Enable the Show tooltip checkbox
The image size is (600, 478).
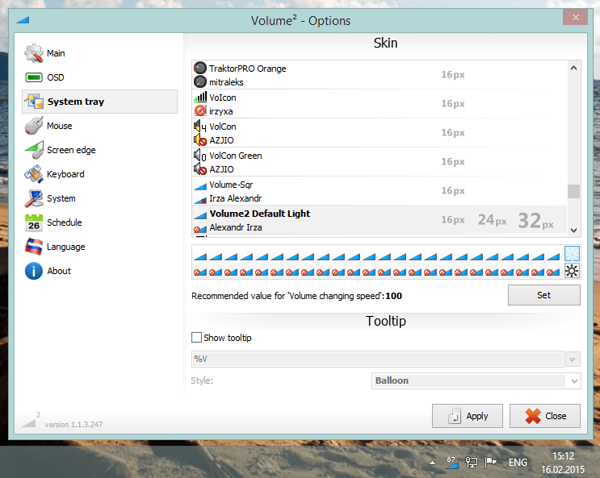[196, 338]
